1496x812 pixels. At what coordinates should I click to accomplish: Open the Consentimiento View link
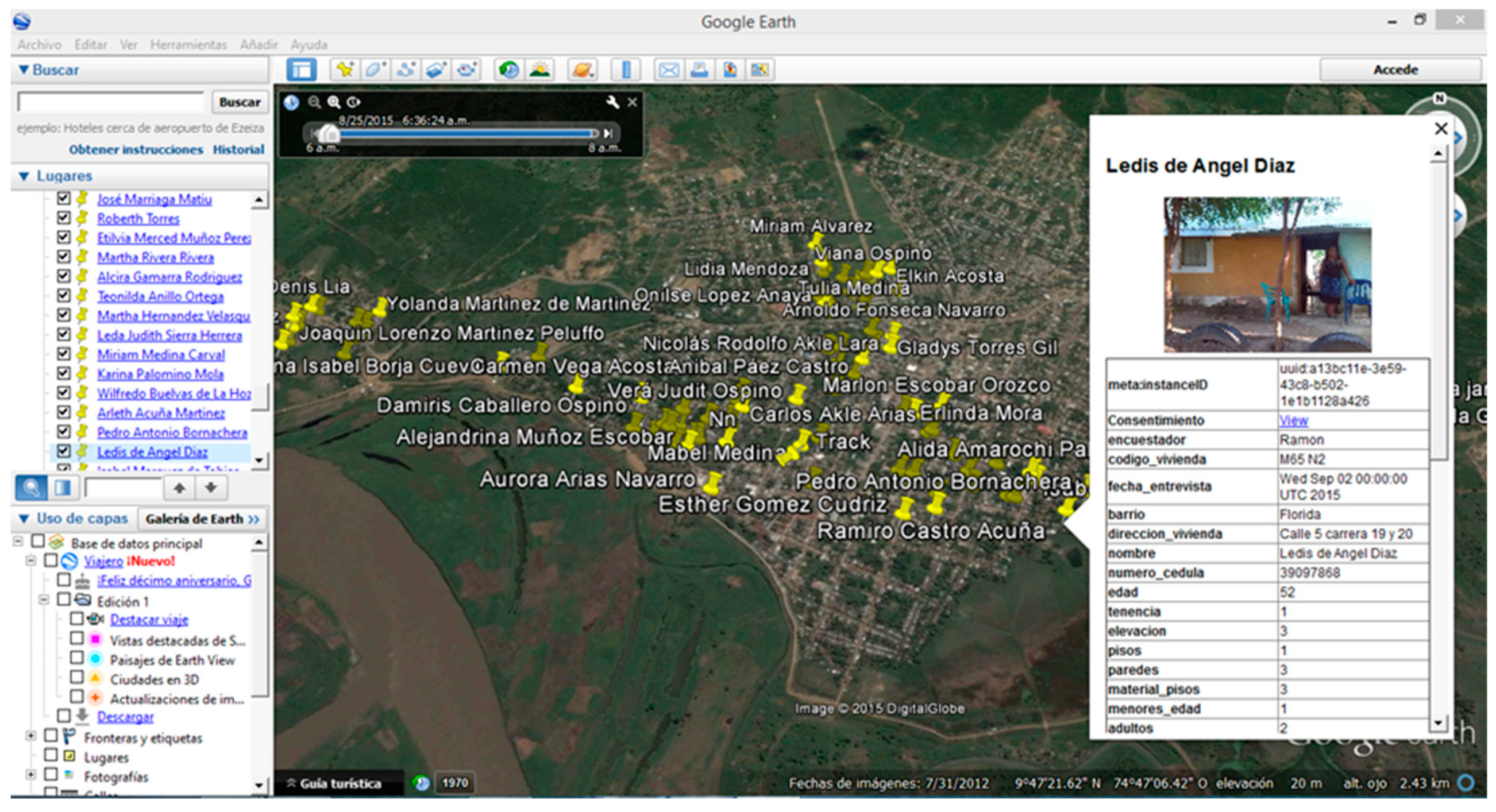(x=1293, y=420)
